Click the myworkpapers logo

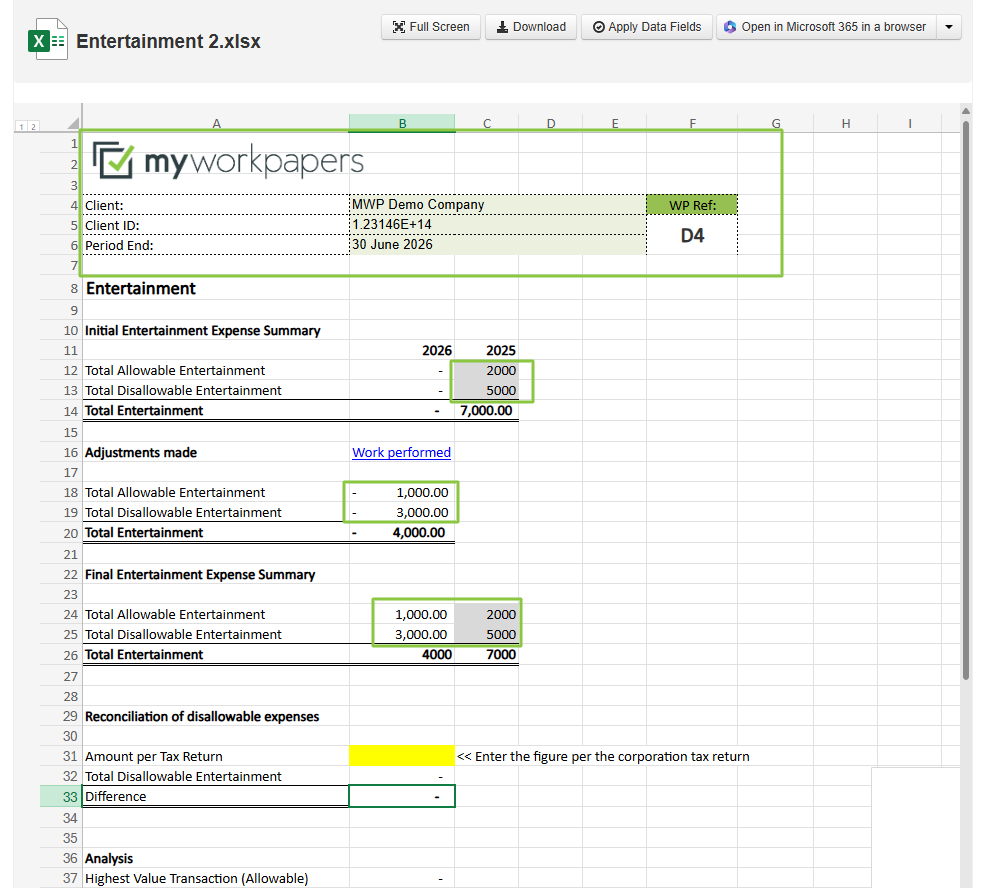point(228,161)
